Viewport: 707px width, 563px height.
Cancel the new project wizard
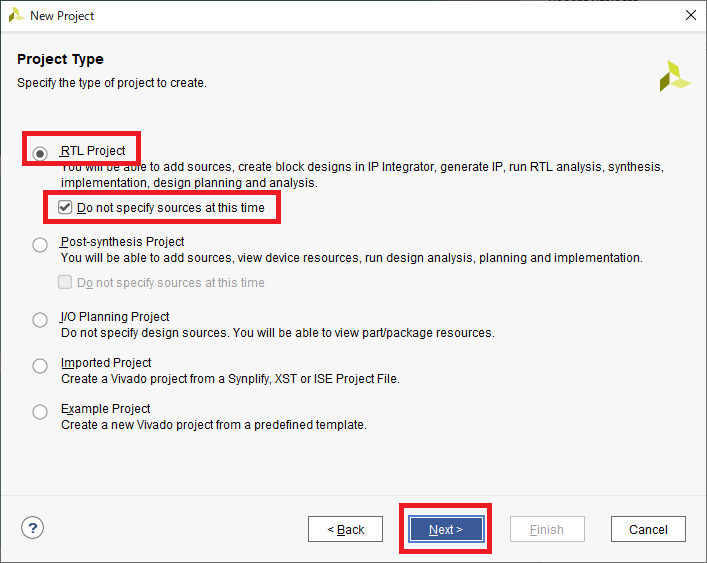click(648, 529)
